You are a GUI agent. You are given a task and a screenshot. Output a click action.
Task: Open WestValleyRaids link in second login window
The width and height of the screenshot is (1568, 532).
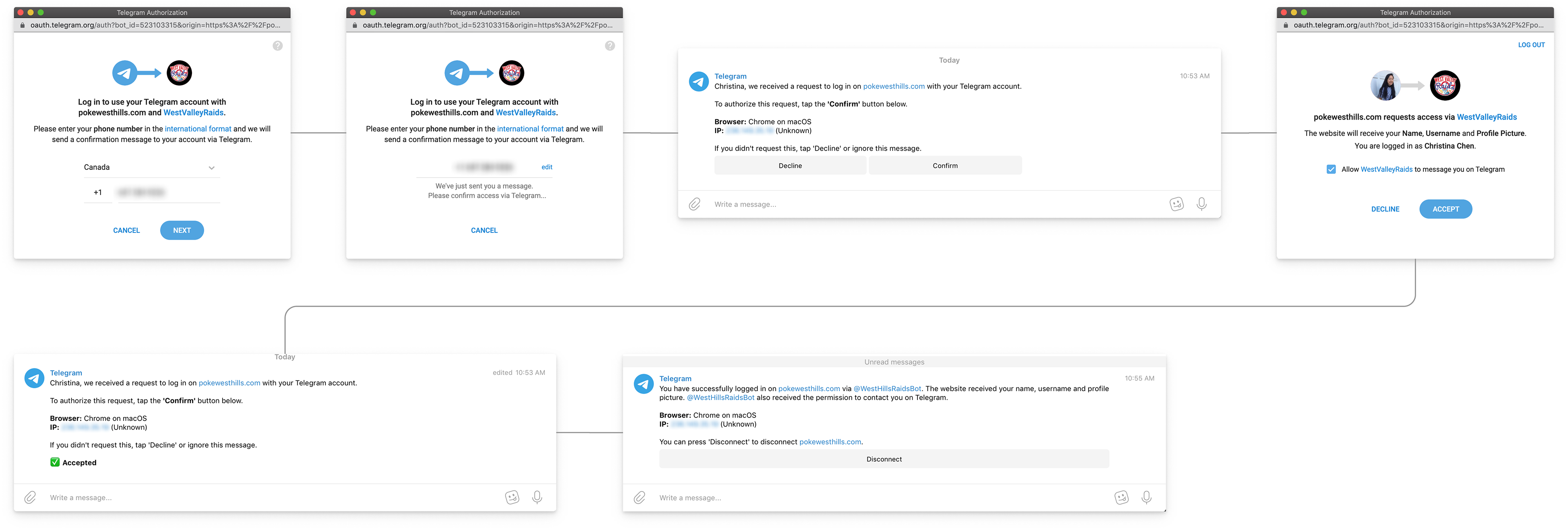(525, 113)
